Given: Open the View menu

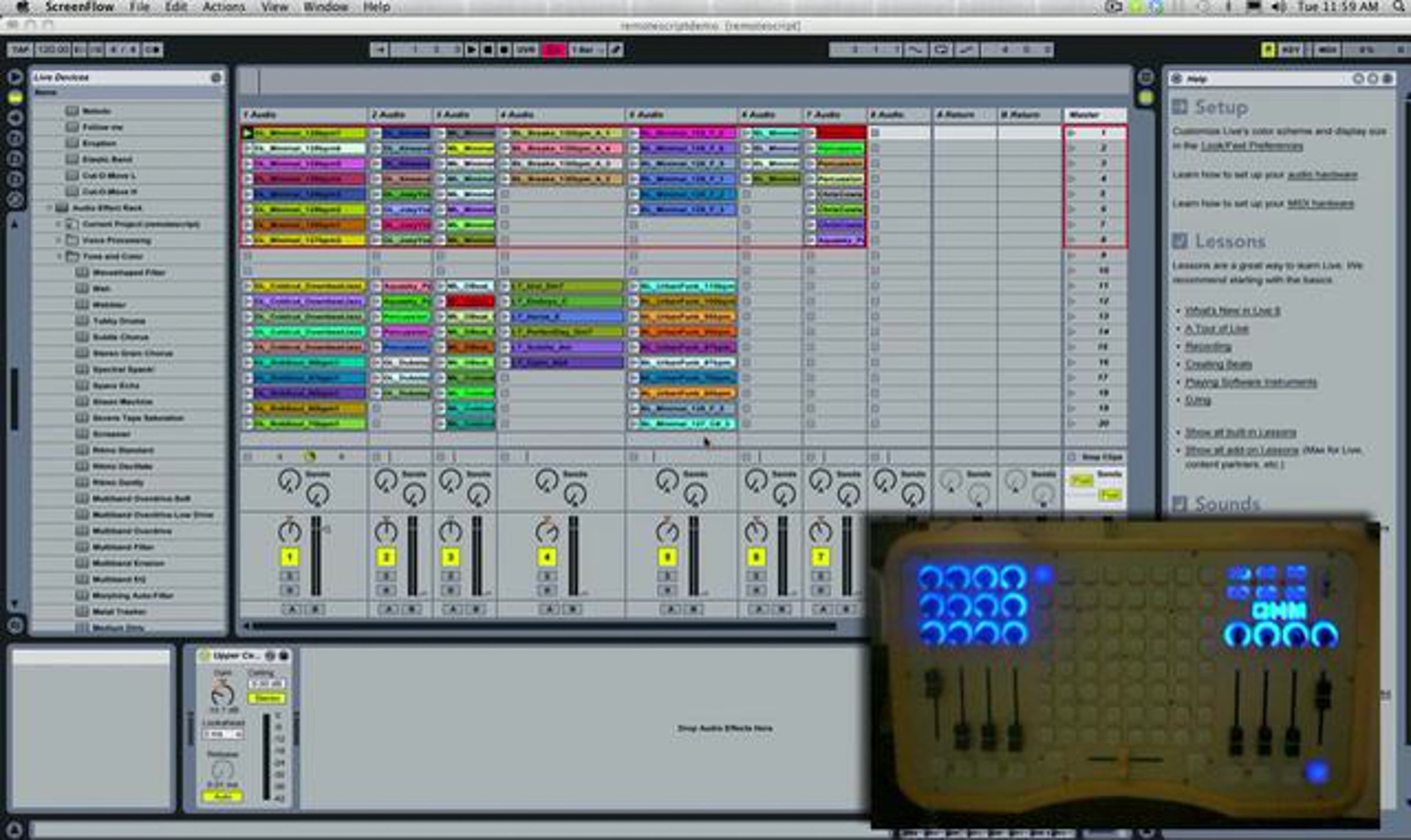Looking at the screenshot, I should [x=275, y=7].
